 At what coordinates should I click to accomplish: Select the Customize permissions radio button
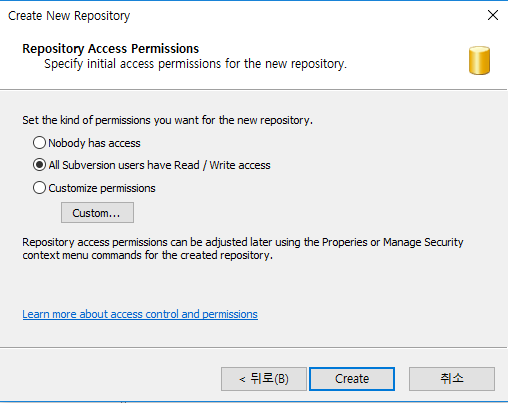pyautogui.click(x=39, y=188)
